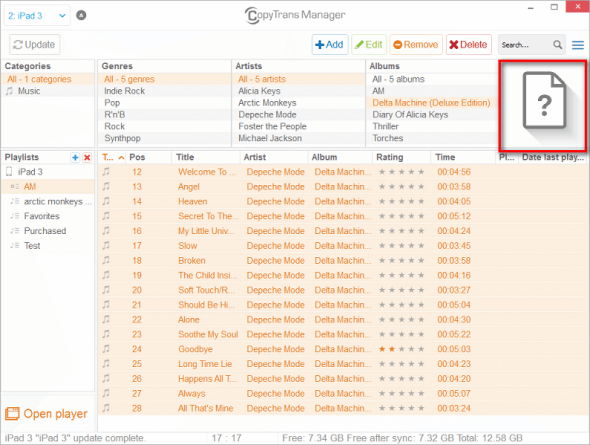The height and width of the screenshot is (445, 590).
Task: Set rating stars for Alone track
Action: pos(401,320)
